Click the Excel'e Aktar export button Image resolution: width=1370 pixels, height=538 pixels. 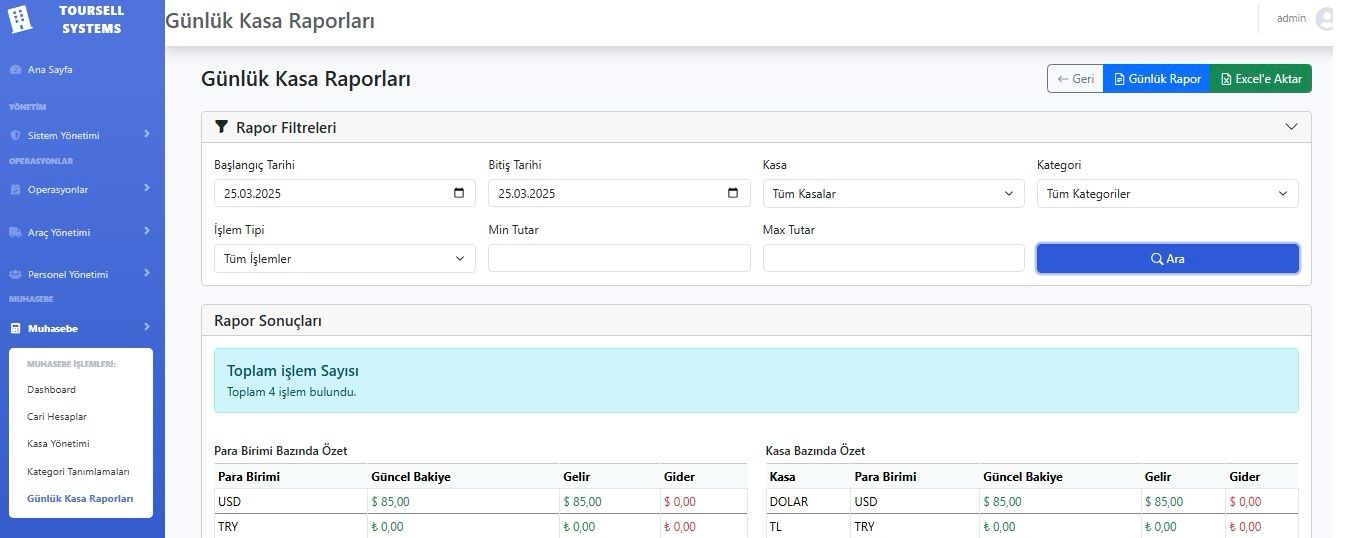(x=1260, y=79)
